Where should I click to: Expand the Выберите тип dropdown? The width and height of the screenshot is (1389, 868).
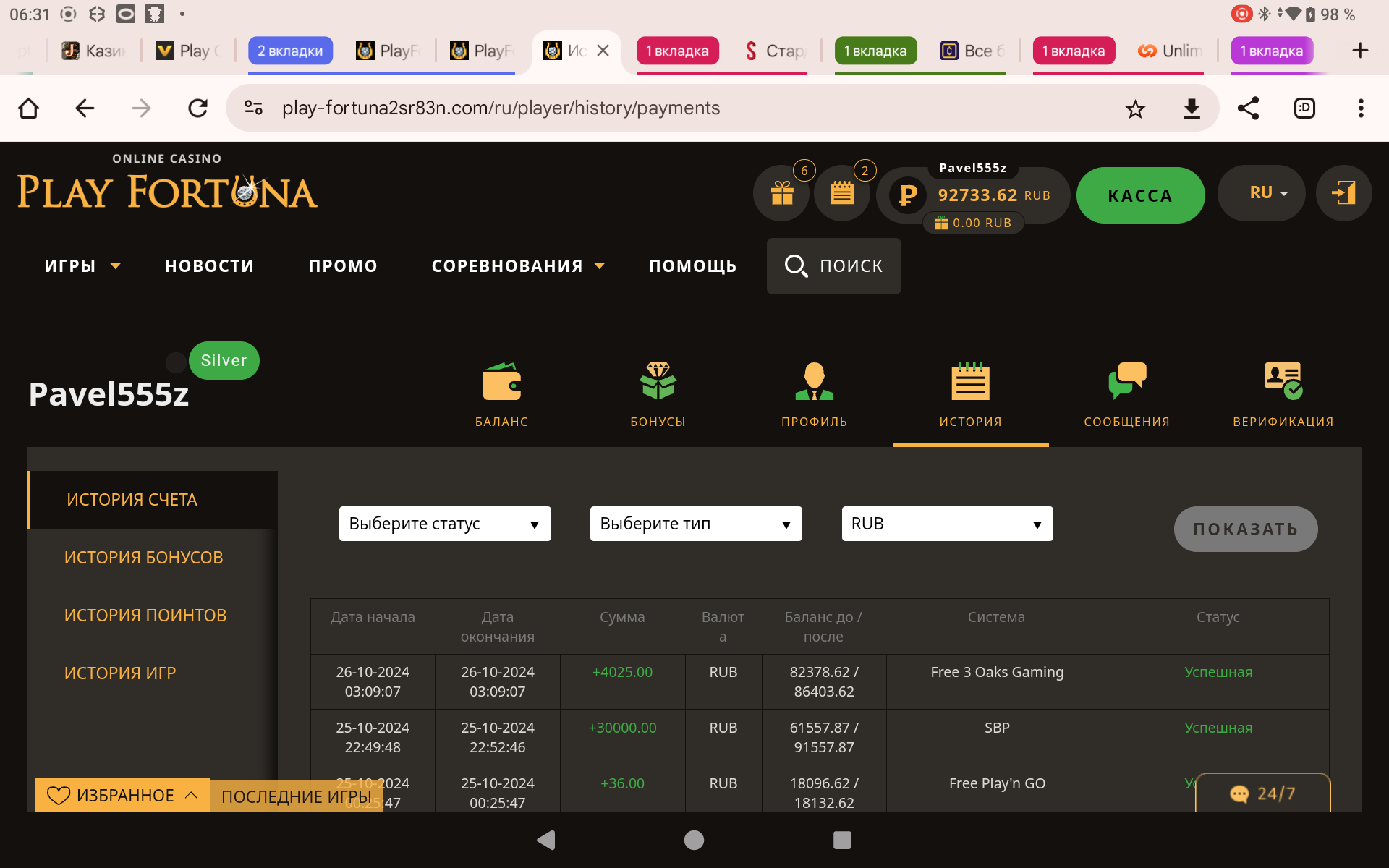point(695,524)
